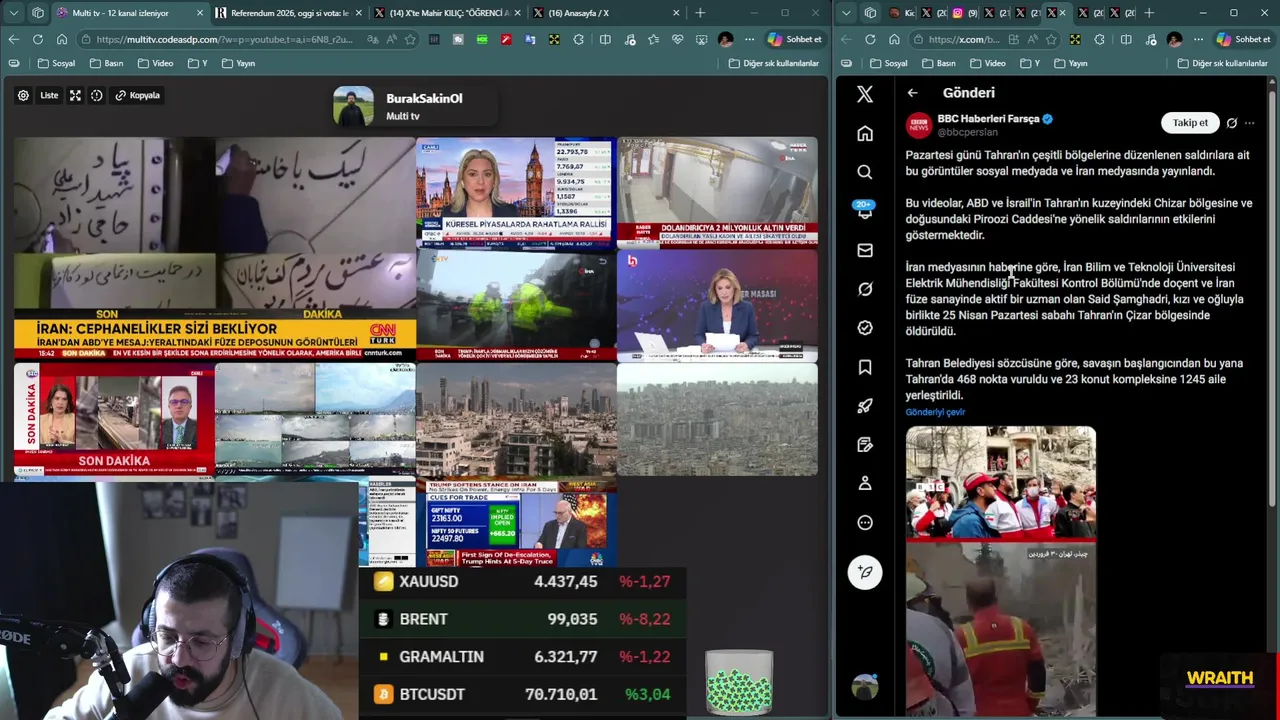Click refresh in the x.com browser window

coord(870,39)
